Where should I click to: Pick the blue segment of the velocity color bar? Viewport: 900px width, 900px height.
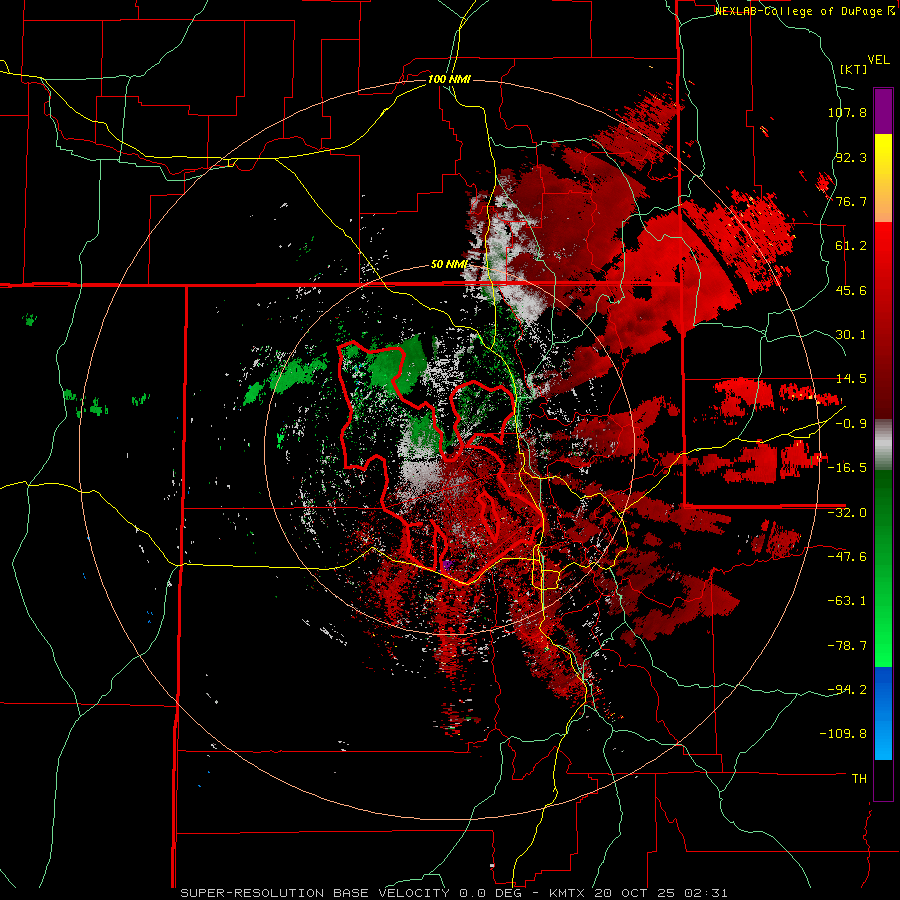pos(883,713)
